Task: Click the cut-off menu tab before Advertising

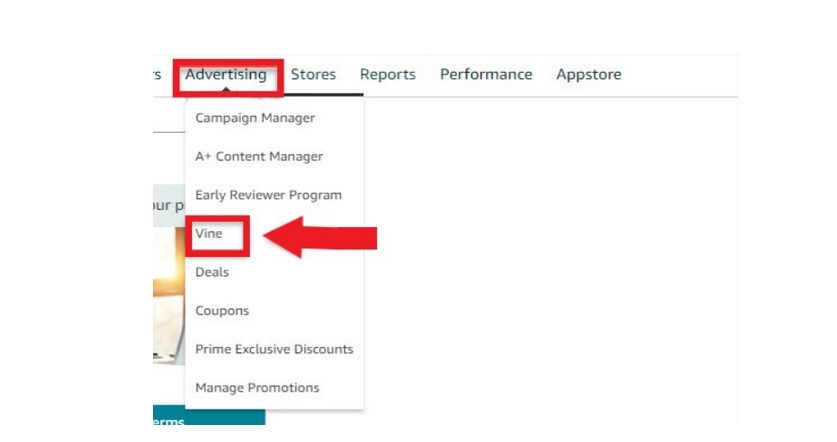Action: (157, 75)
